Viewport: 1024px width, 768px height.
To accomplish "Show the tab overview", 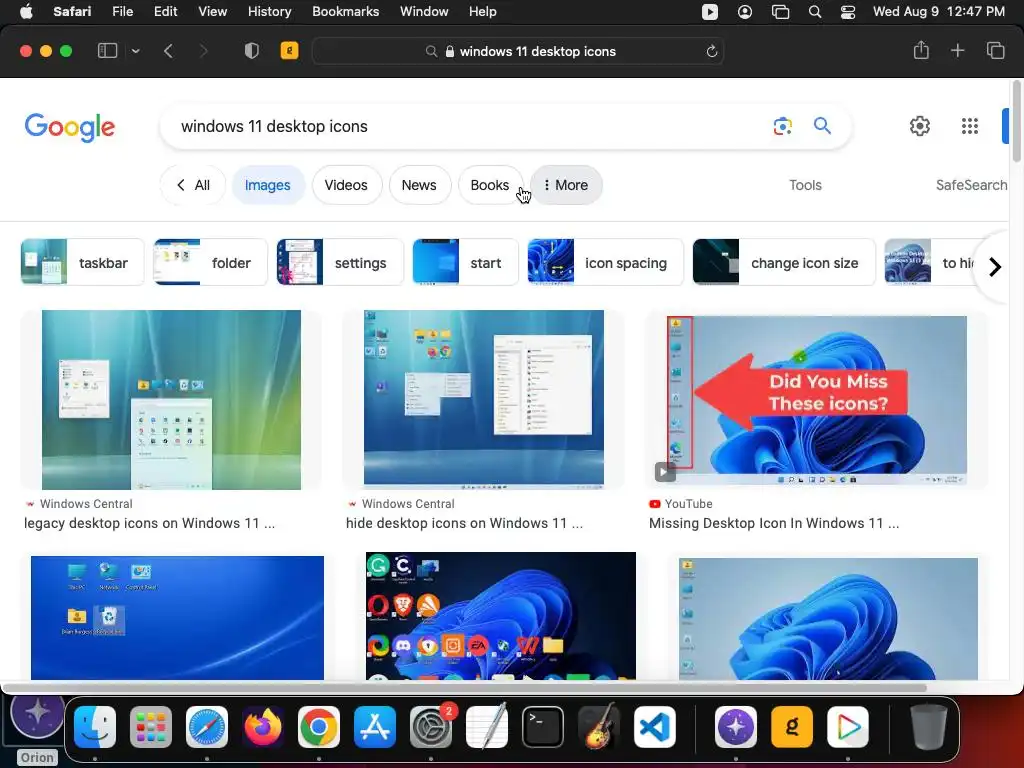I will coord(995,50).
